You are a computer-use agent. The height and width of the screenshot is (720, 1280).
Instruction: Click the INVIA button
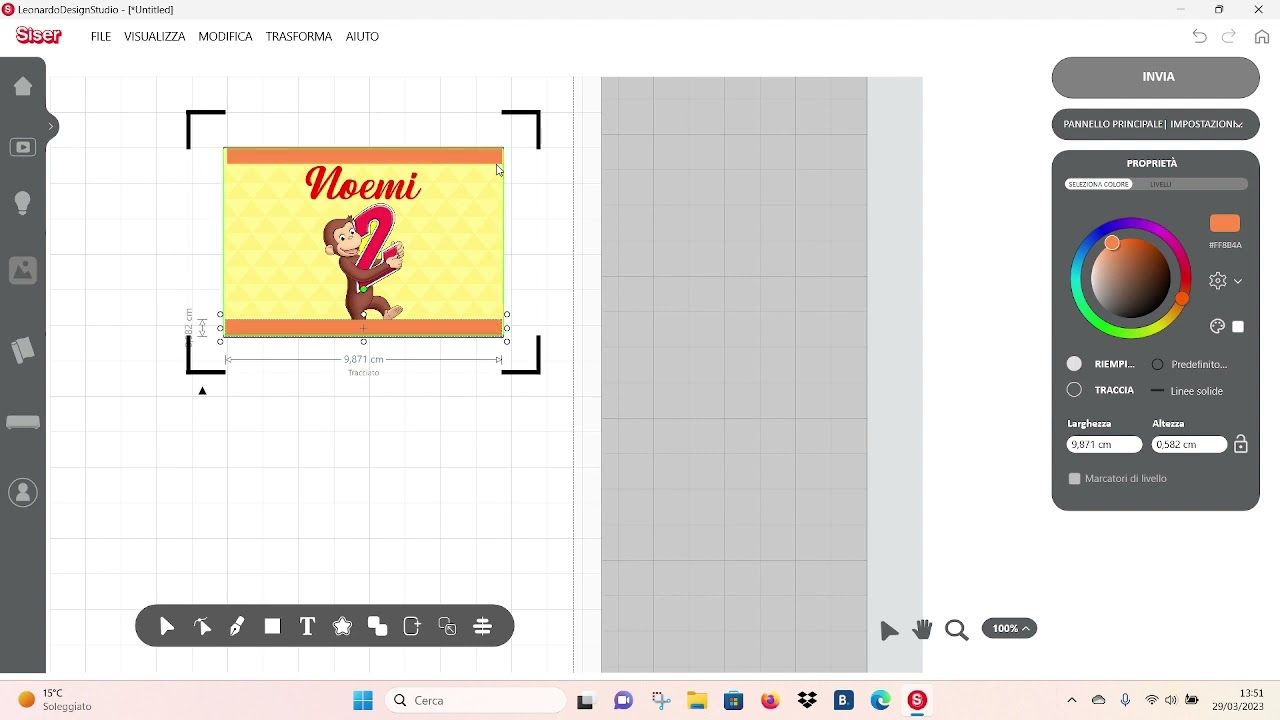(1156, 77)
